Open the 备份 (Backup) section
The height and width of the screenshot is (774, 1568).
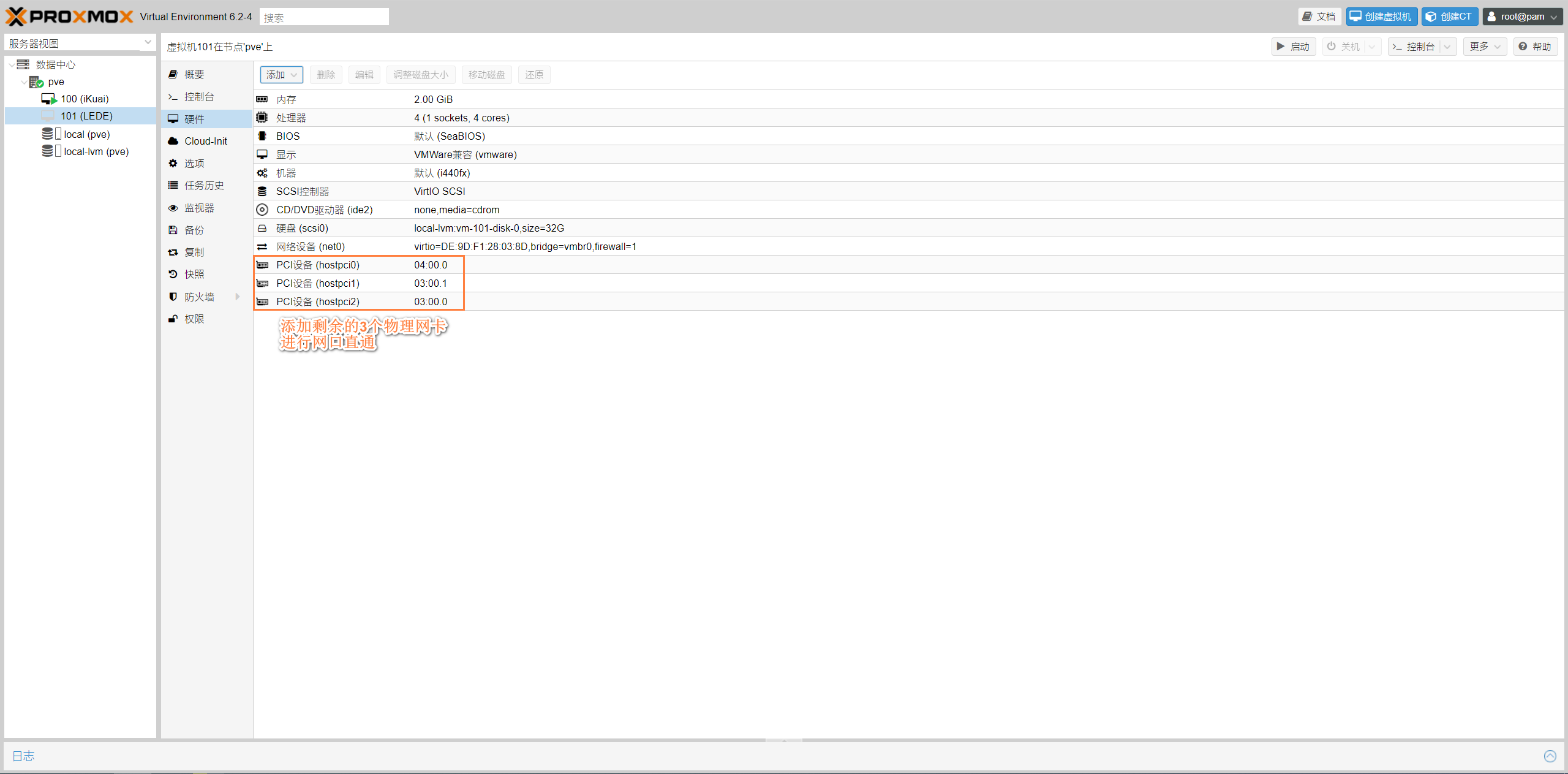click(194, 230)
